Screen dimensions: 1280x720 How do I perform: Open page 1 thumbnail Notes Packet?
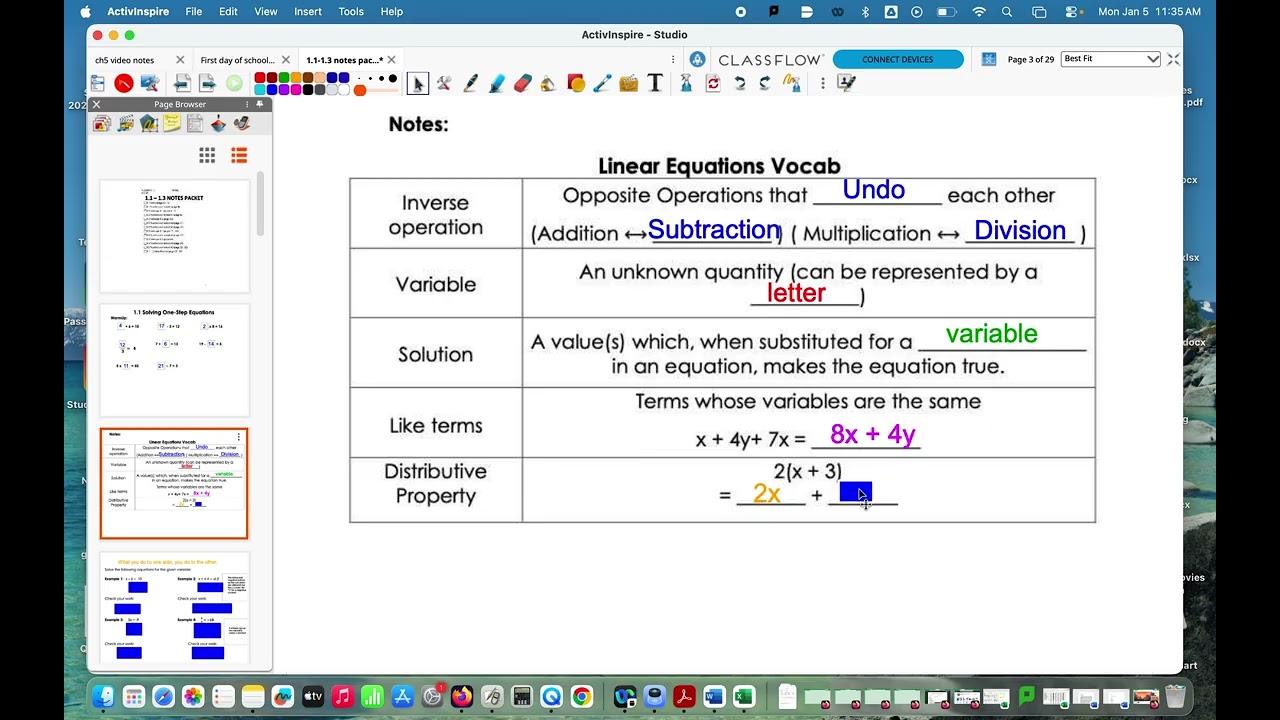(174, 236)
